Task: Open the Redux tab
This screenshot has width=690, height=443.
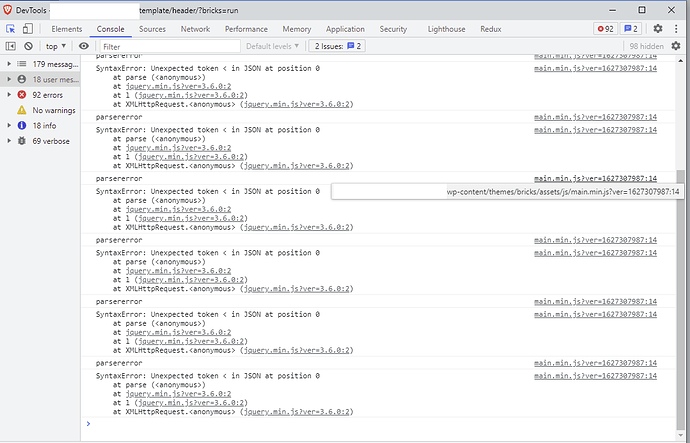Action: [x=491, y=29]
